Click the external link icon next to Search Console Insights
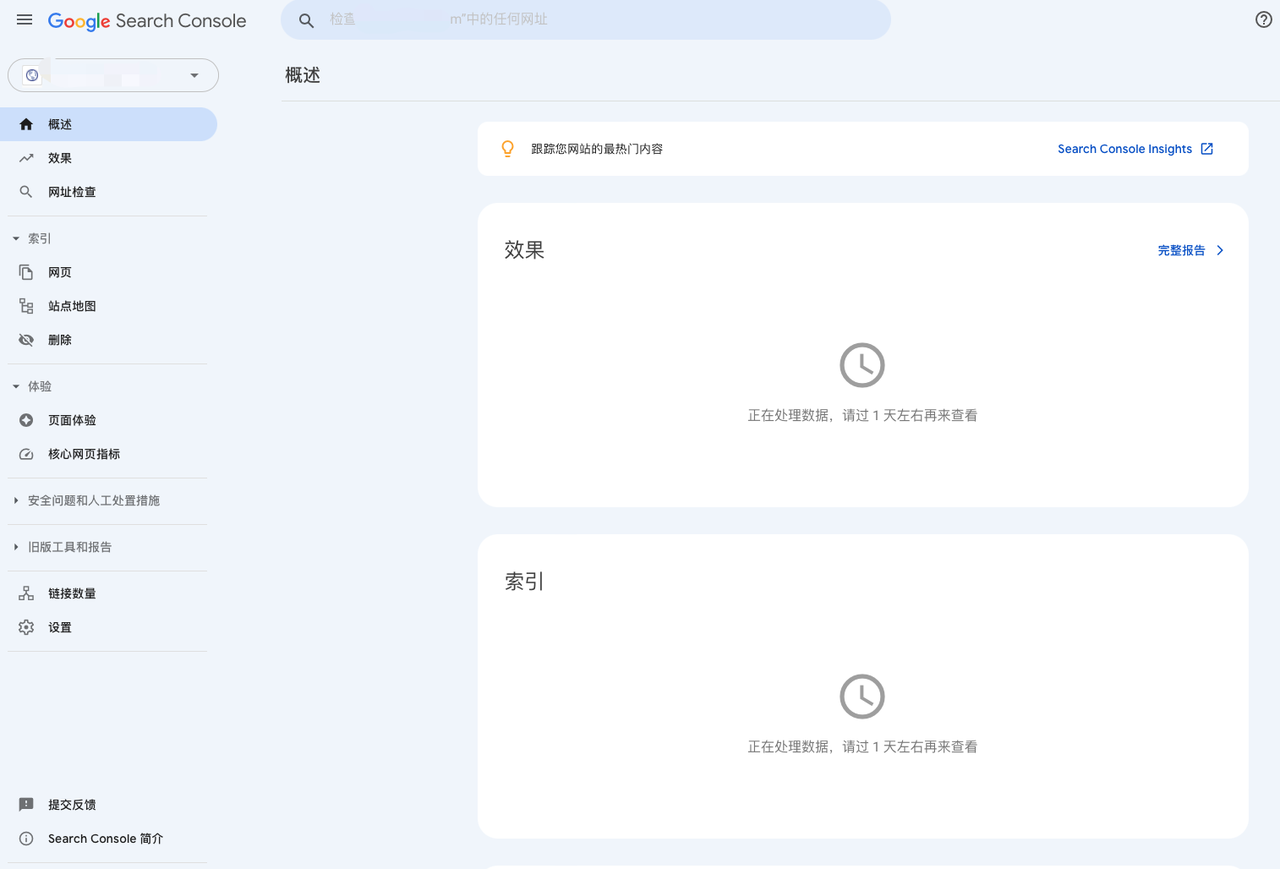The height and width of the screenshot is (869, 1280). click(1207, 149)
